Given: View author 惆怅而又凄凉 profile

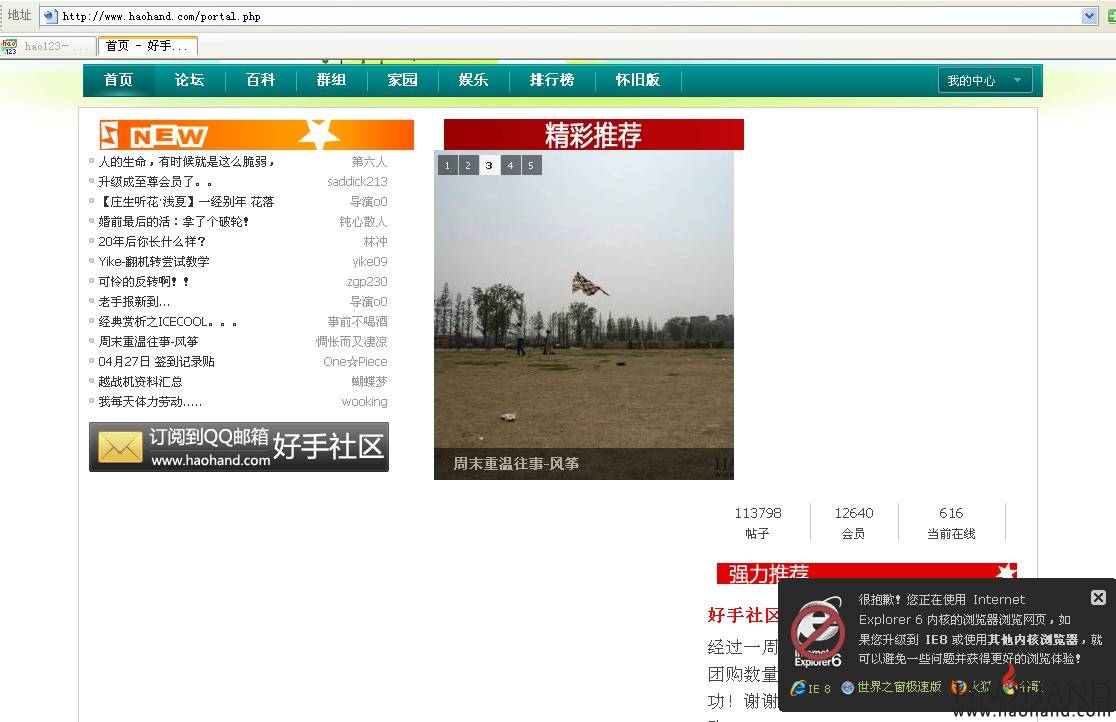Looking at the screenshot, I should point(352,341).
